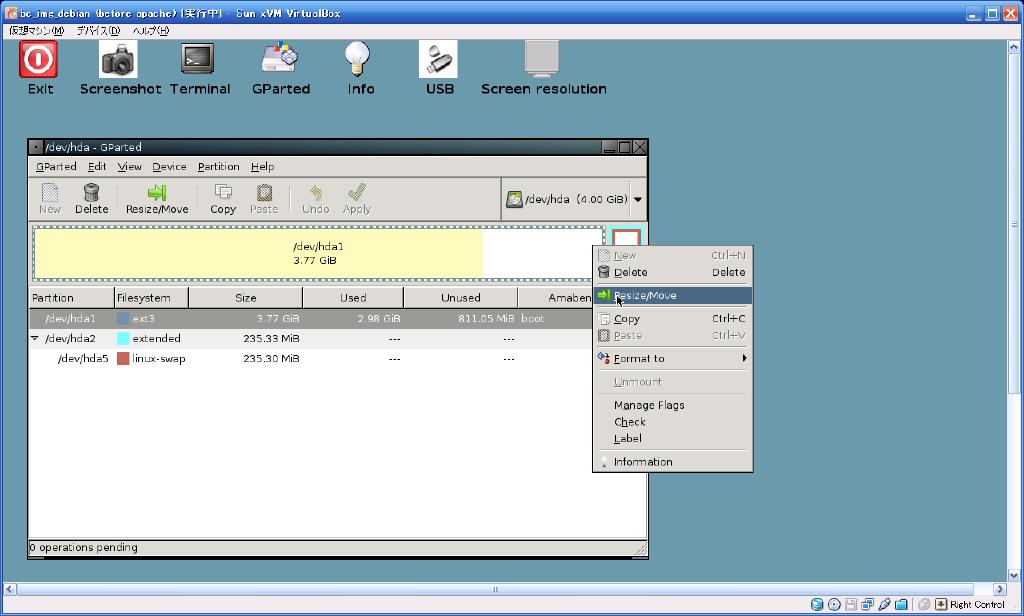Click the VirtualBox USB status icon
Image resolution: width=1024 pixels, height=616 pixels.
coord(884,604)
